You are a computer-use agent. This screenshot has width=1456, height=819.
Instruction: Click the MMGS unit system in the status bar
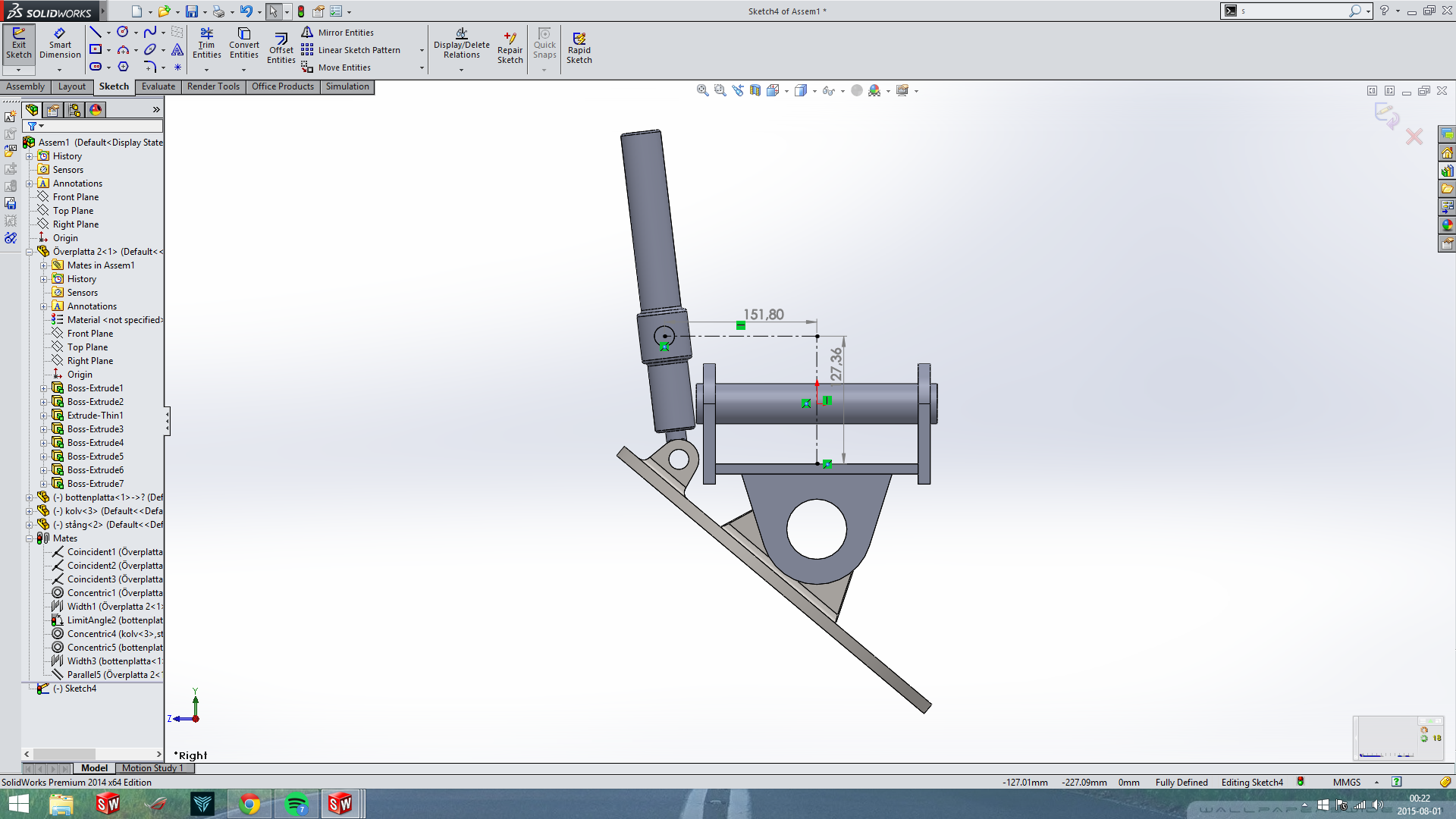1346,782
